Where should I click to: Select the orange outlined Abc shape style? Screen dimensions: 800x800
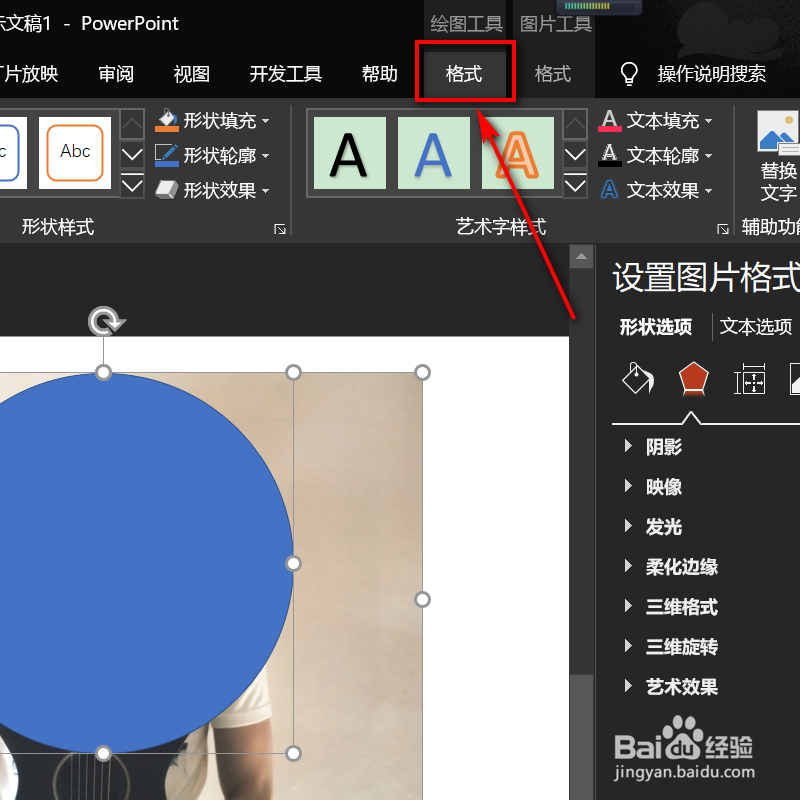click(x=75, y=153)
